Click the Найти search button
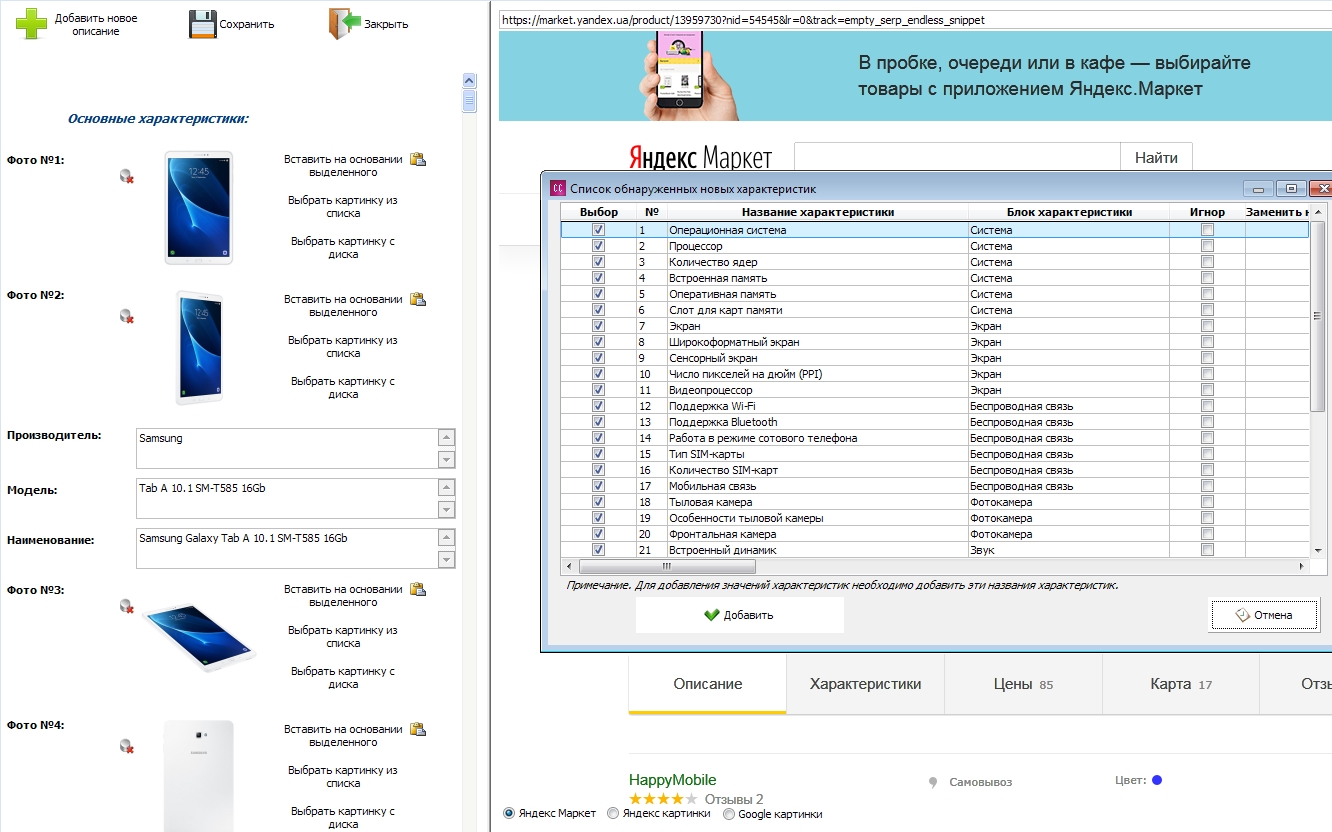 click(x=1156, y=157)
